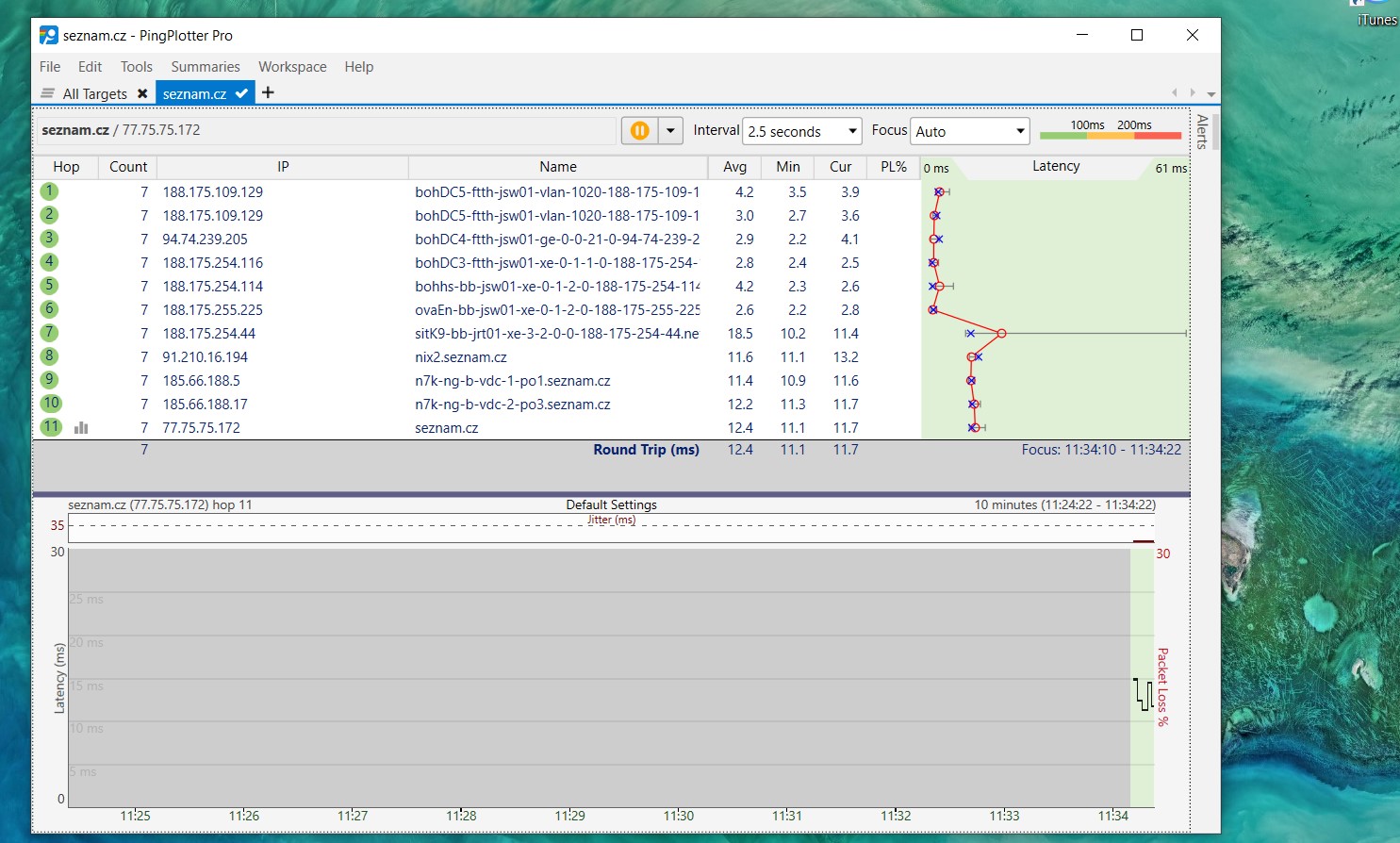This screenshot has width=1400, height=843.
Task: Pause the trace with the orange button
Action: click(639, 131)
